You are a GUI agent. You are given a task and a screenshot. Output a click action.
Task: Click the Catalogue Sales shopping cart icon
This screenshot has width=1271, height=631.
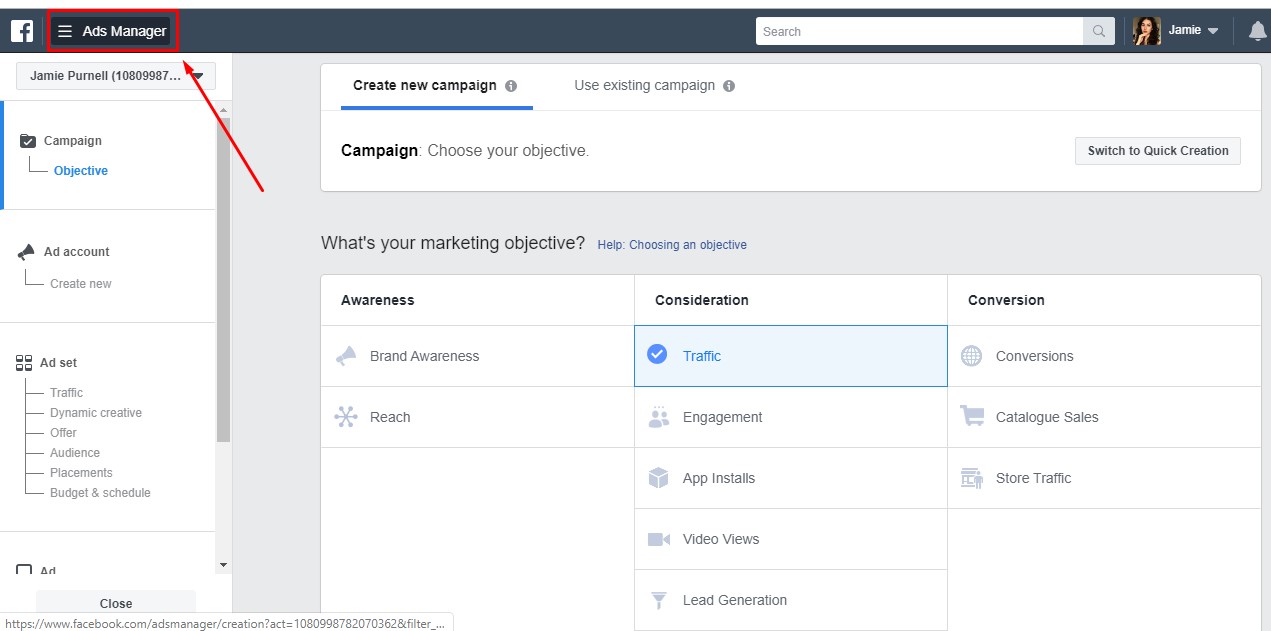pos(971,417)
